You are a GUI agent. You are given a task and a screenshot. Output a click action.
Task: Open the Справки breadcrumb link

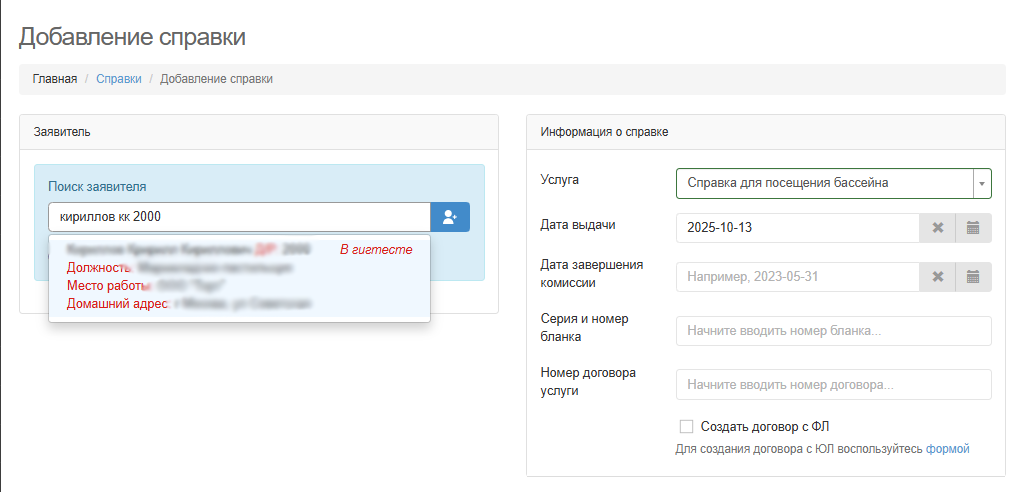(119, 79)
